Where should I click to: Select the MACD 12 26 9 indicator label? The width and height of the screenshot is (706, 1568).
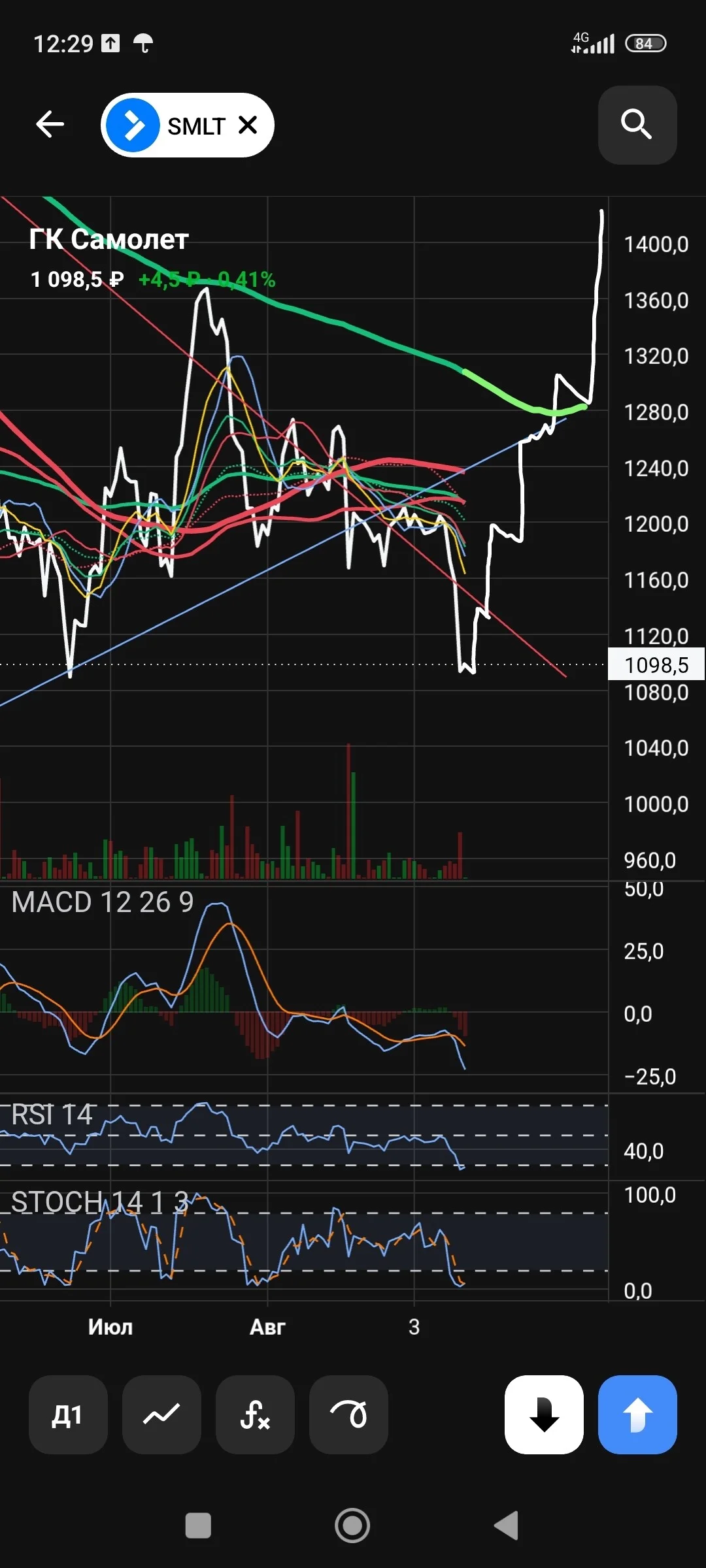coord(103,902)
